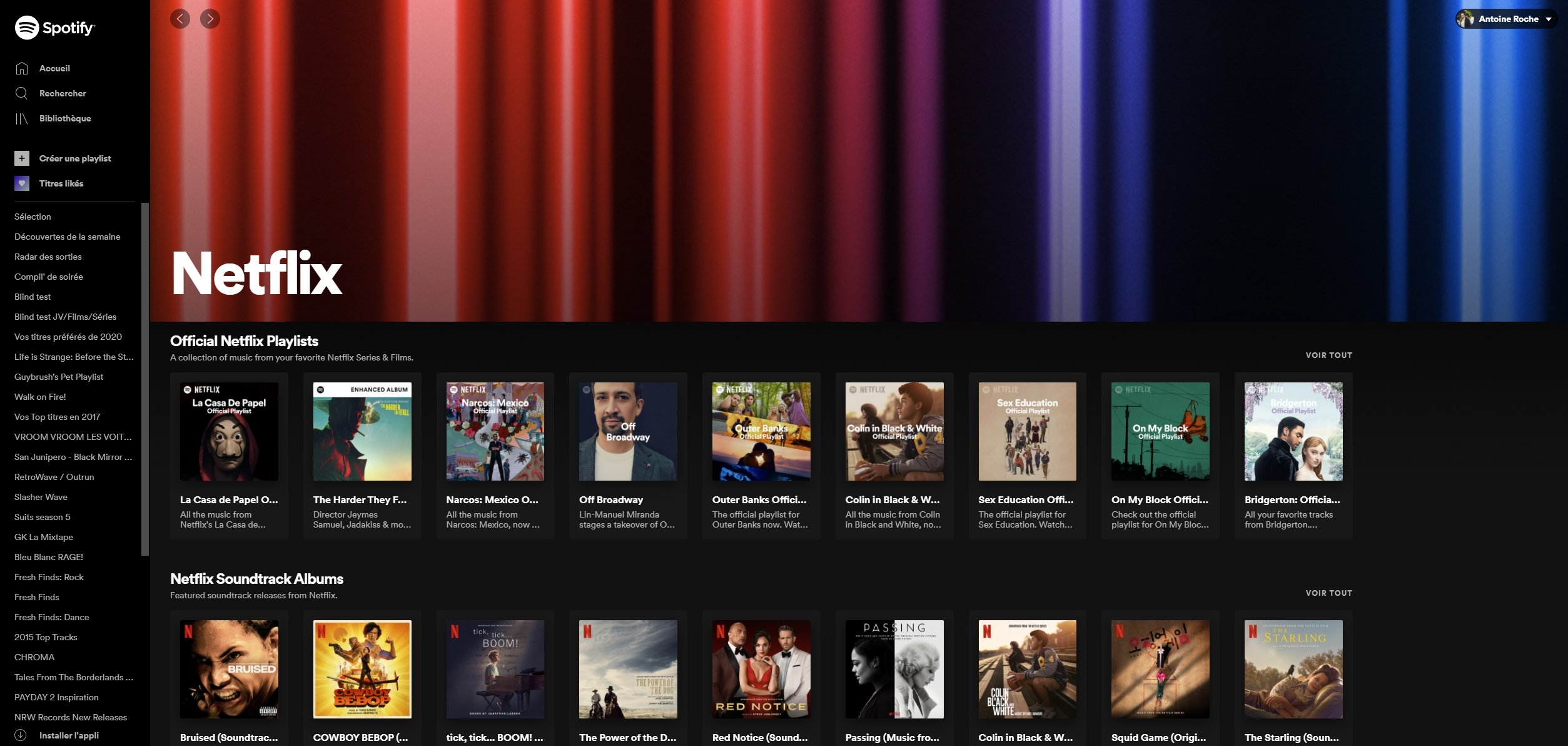Expand Netflix Soundtrack Albums with VOIR TOUT
This screenshot has height=746, width=1568.
(x=1328, y=593)
